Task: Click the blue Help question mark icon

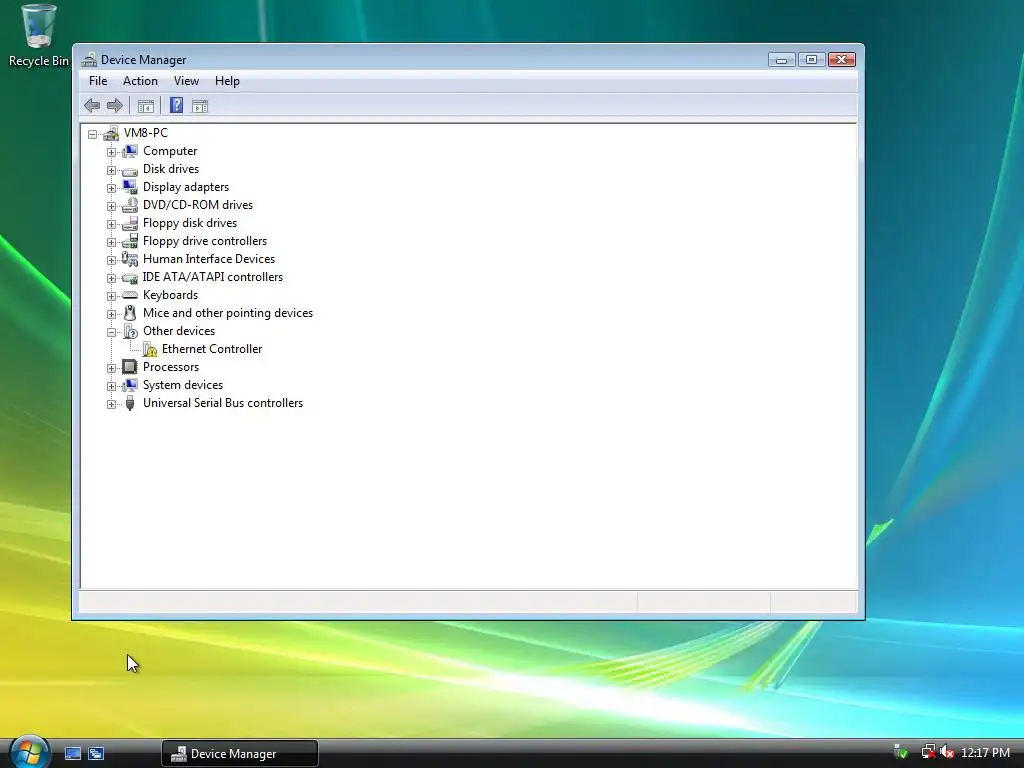Action: click(x=176, y=105)
